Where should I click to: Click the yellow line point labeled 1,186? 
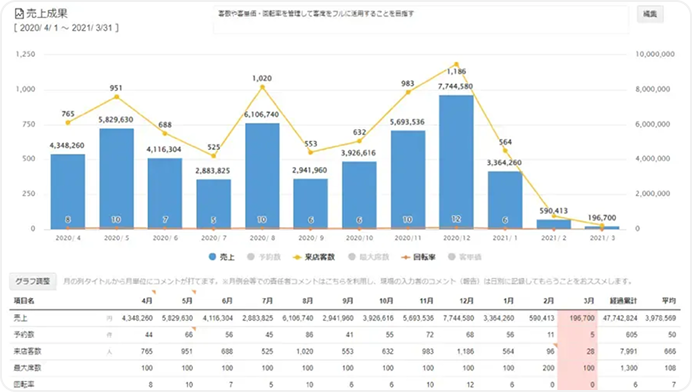456,64
